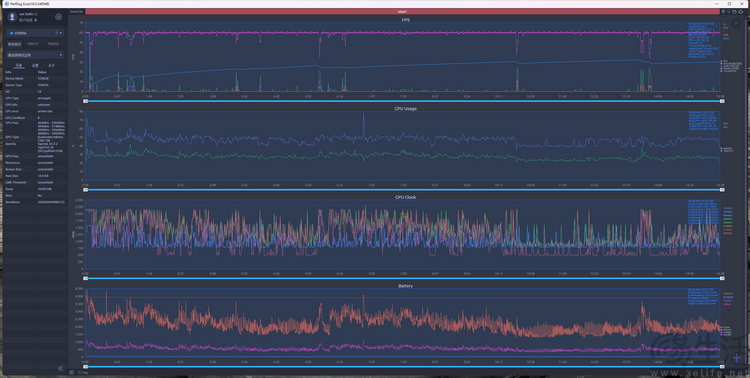Click the user avatar icon
Viewport: 750px width, 378px height.
point(12,17)
